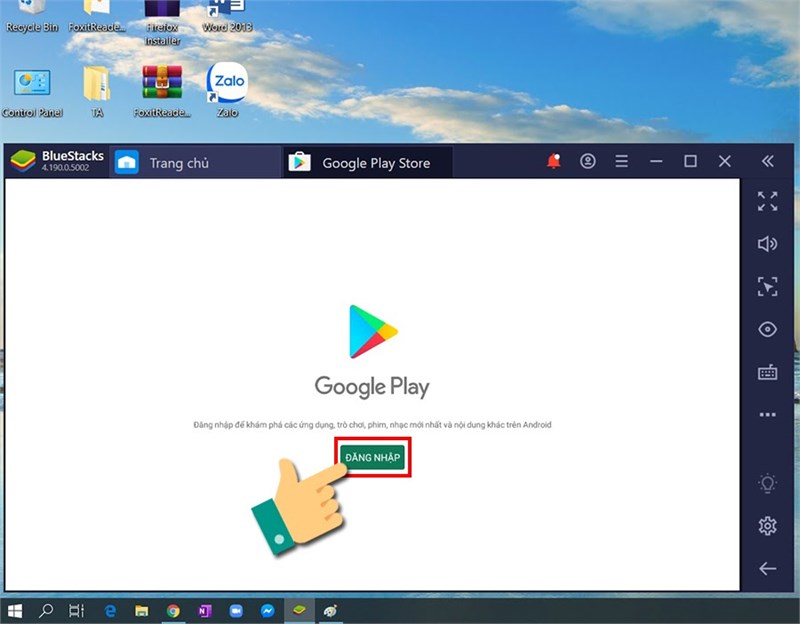Image resolution: width=800 pixels, height=624 pixels.
Task: Select the Word 2013 desktop shortcut
Action: pos(227,17)
